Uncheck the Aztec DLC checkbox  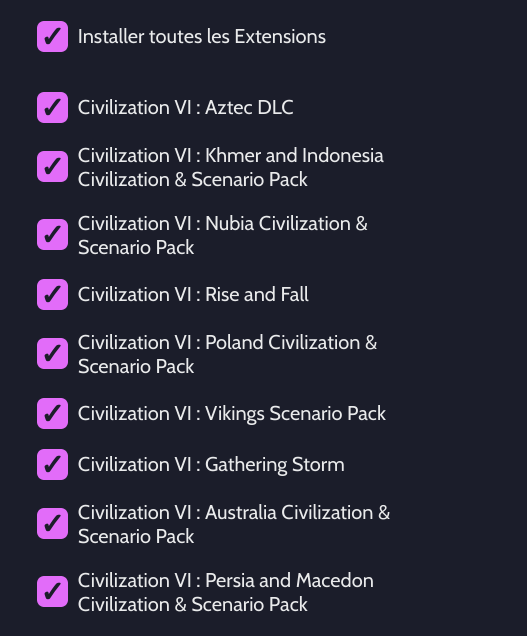(x=52, y=107)
